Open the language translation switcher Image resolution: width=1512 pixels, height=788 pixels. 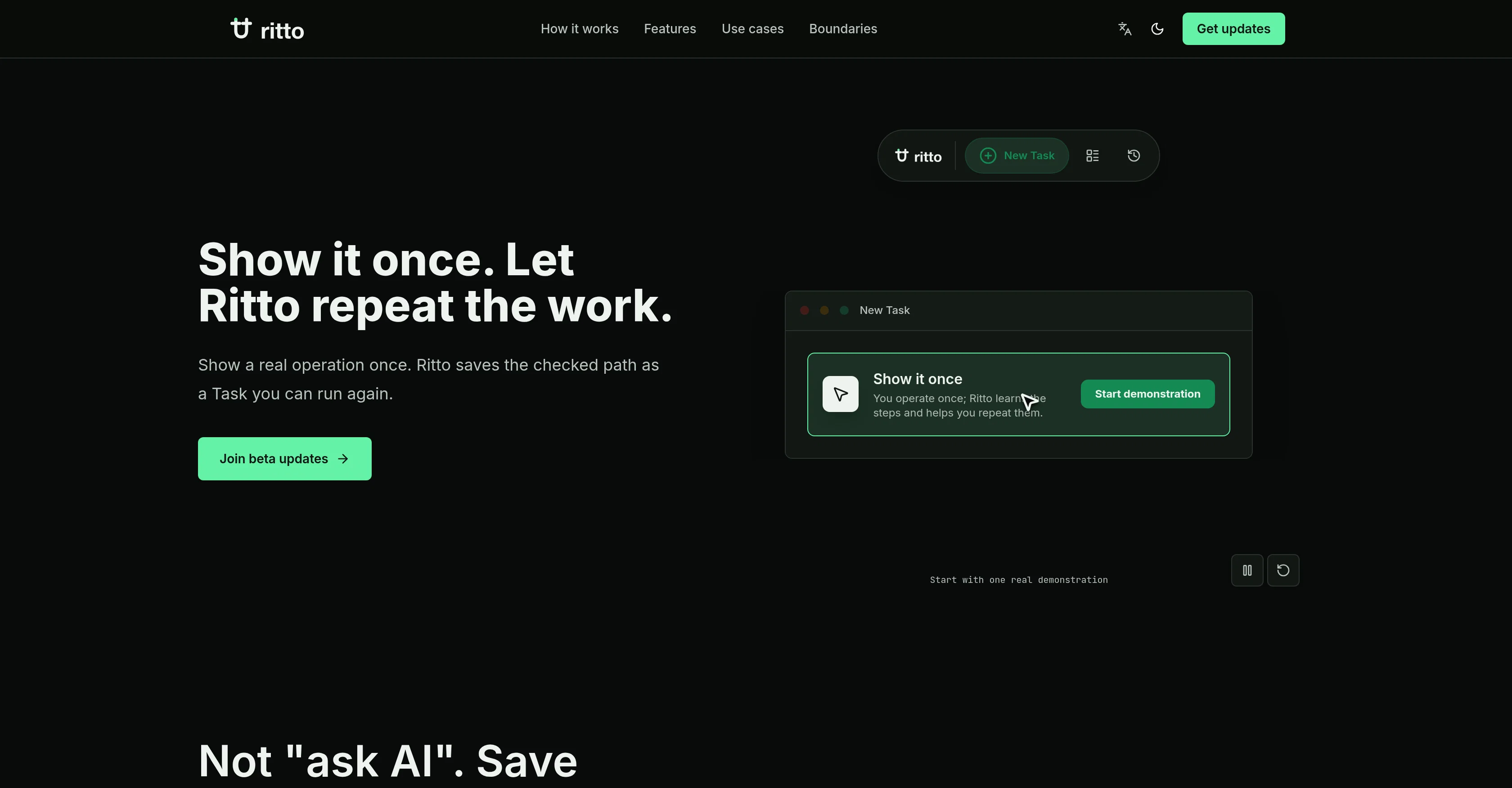pyautogui.click(x=1125, y=29)
